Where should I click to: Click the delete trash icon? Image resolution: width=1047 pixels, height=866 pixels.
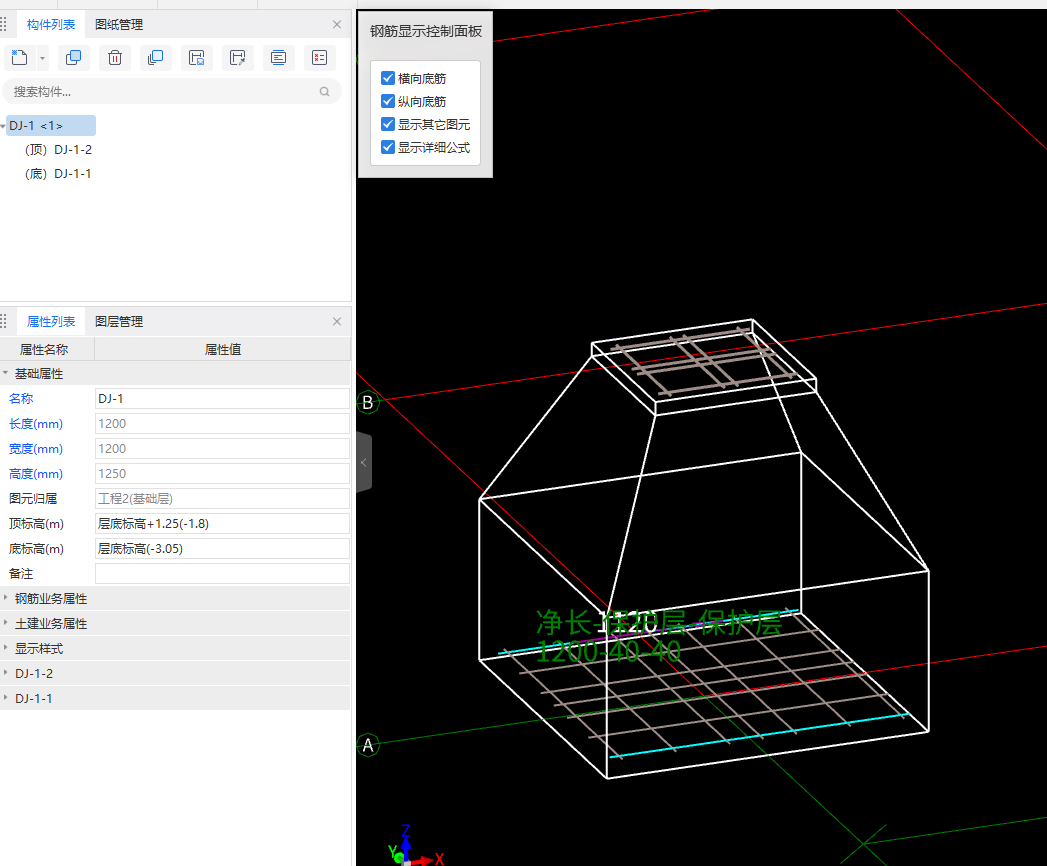[x=115, y=58]
